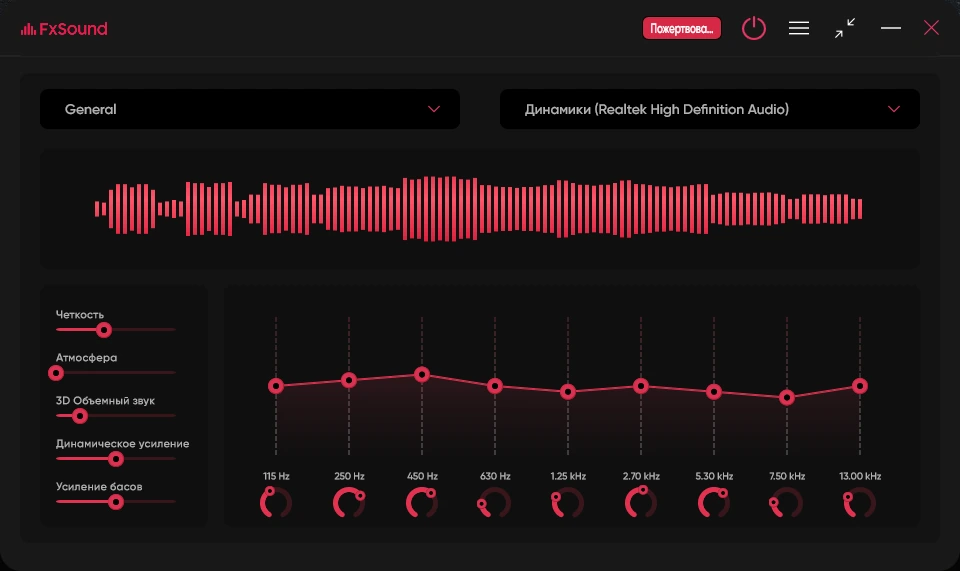Click the 13.00 kHz label
Screen dimensions: 960x571
(860, 476)
